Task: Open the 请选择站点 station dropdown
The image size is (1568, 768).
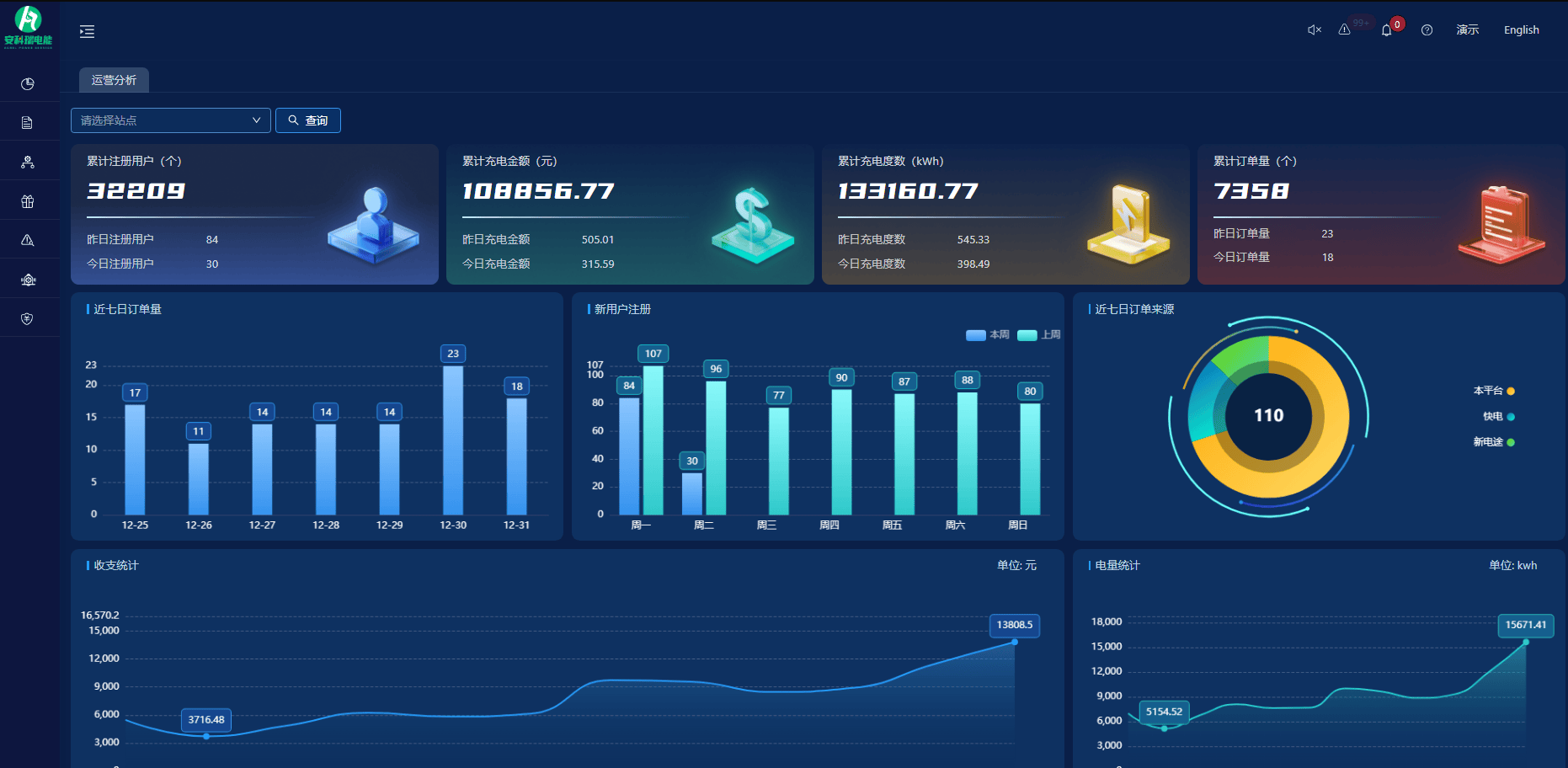Action: tap(171, 120)
